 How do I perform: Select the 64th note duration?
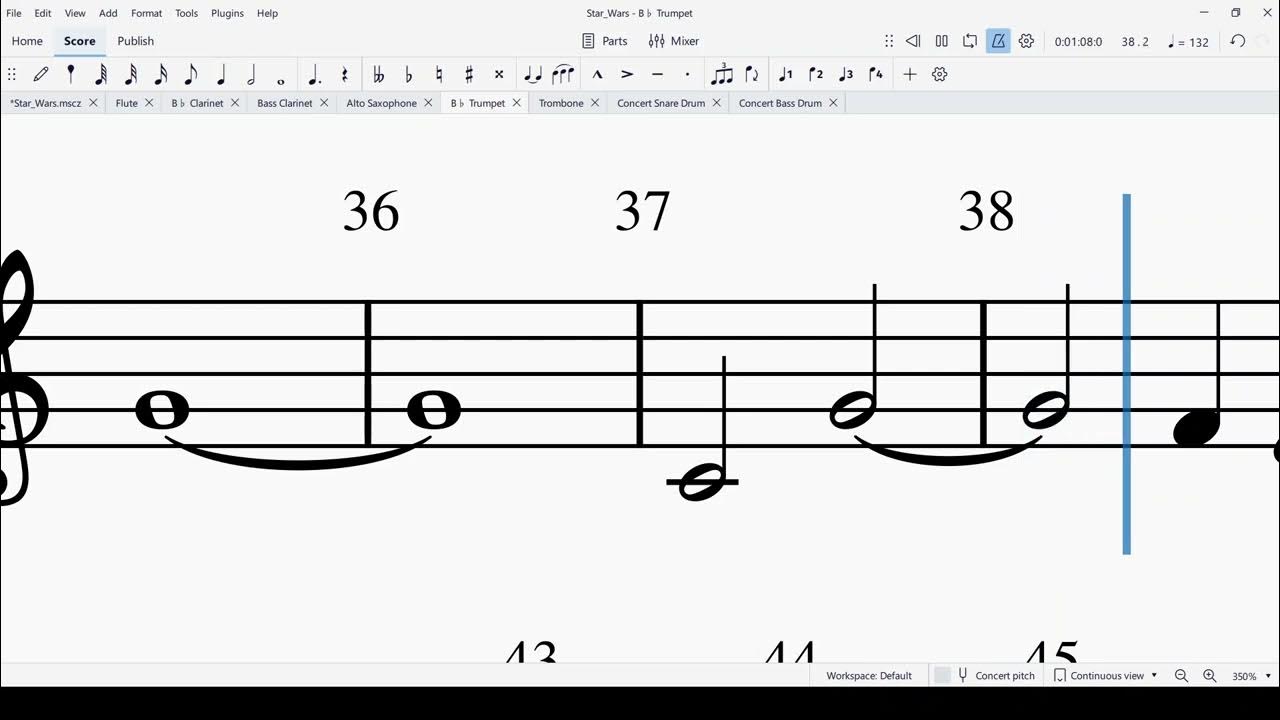[101, 74]
